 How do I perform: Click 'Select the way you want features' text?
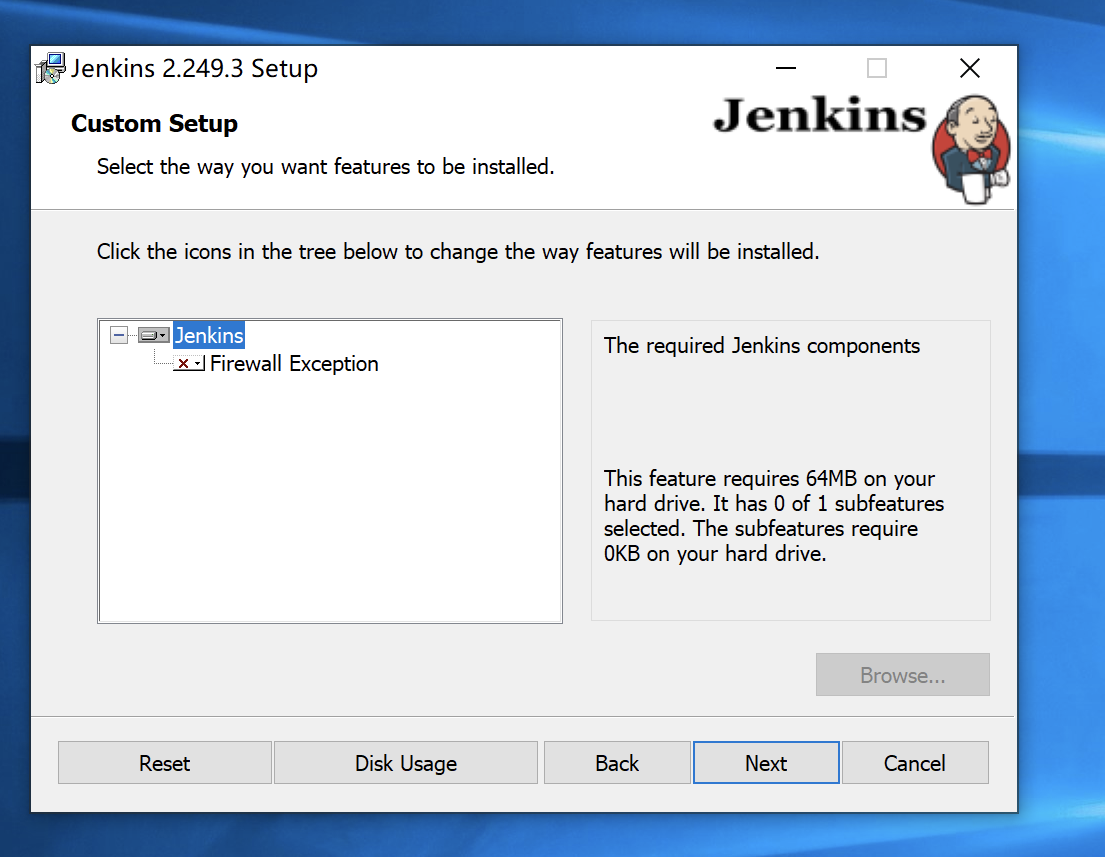[326, 167]
